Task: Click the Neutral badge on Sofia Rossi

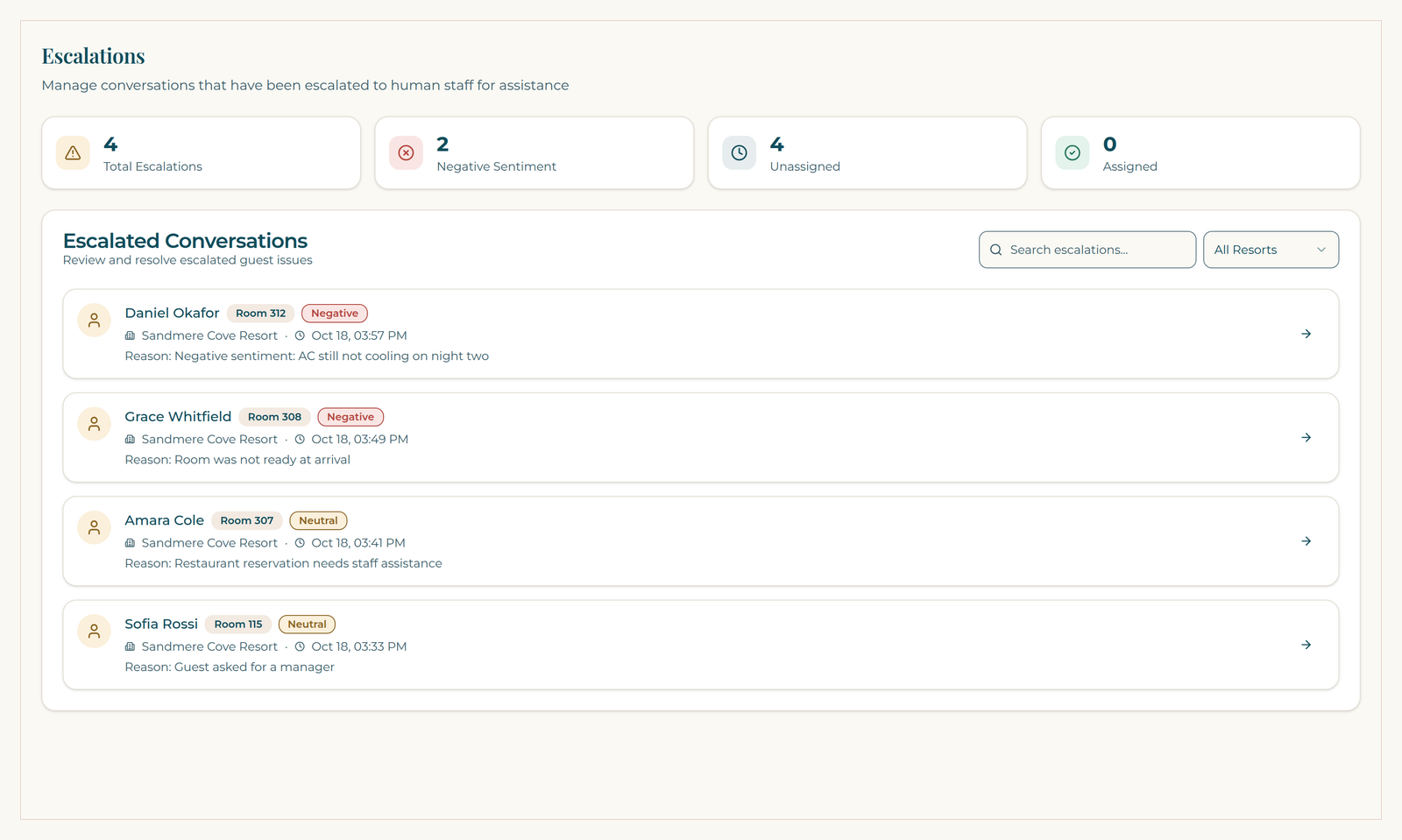Action: 307,625
